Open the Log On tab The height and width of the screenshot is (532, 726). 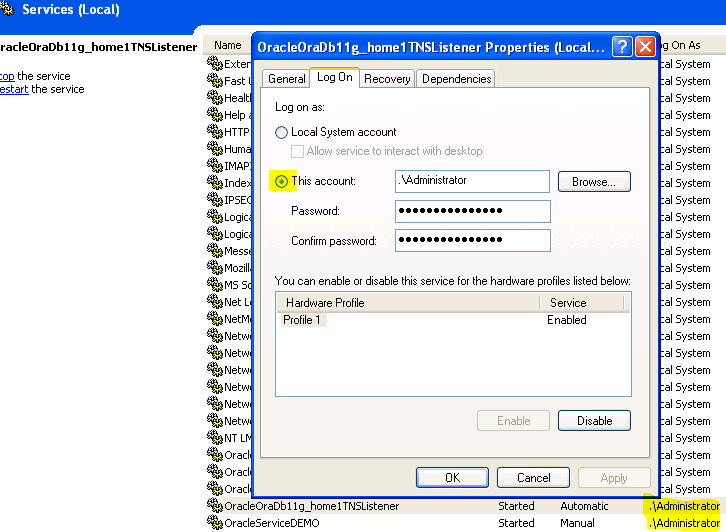tap(335, 77)
